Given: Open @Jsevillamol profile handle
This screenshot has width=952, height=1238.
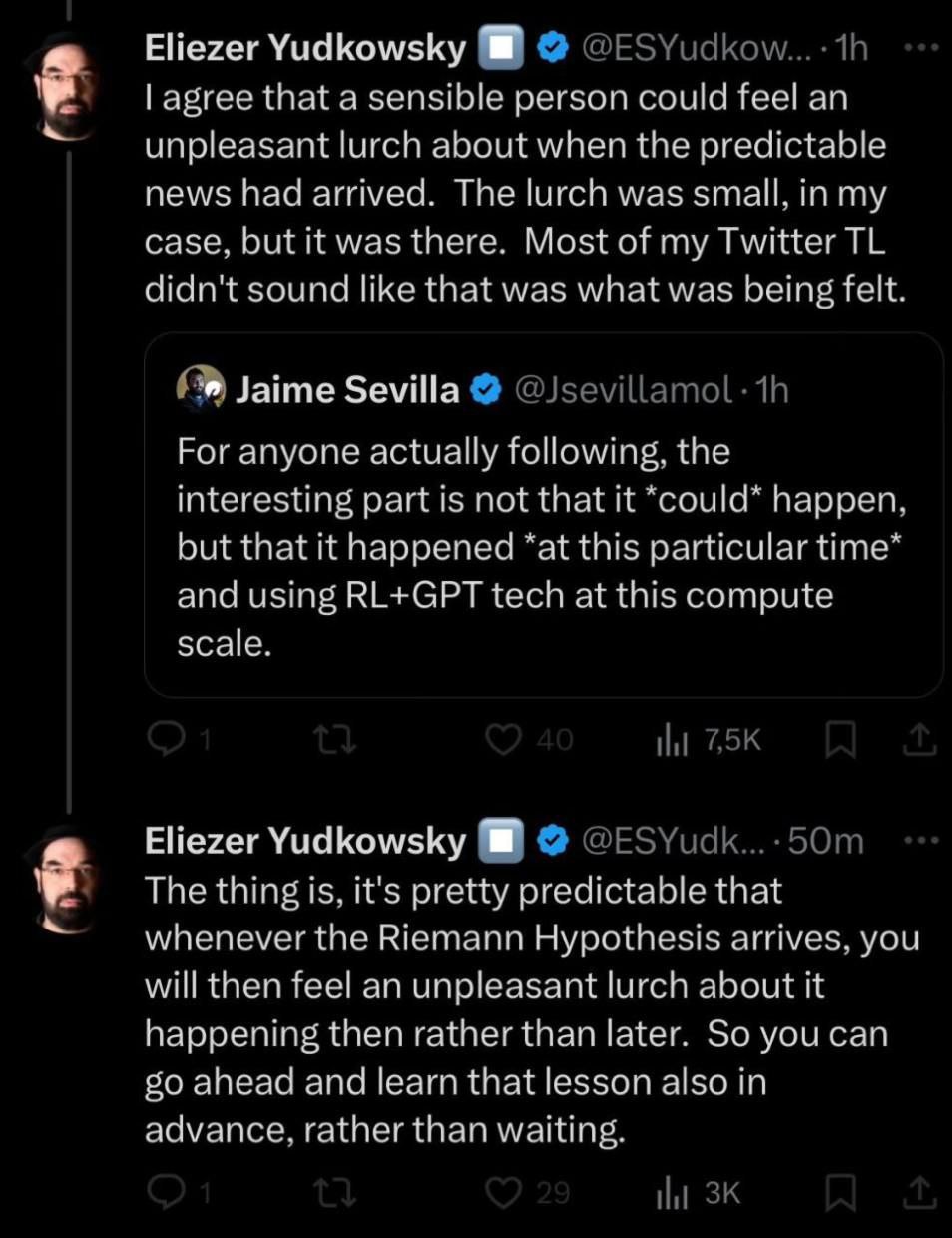Looking at the screenshot, I should 623,389.
